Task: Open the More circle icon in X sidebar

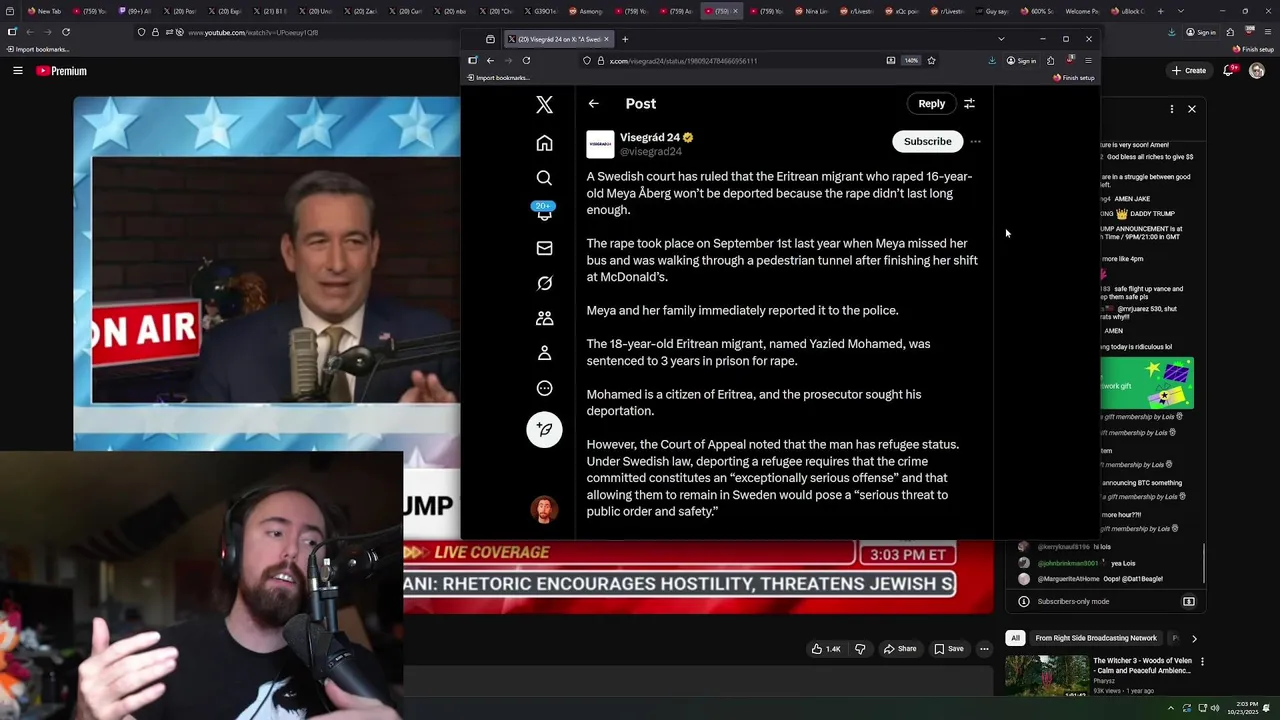Action: click(544, 388)
